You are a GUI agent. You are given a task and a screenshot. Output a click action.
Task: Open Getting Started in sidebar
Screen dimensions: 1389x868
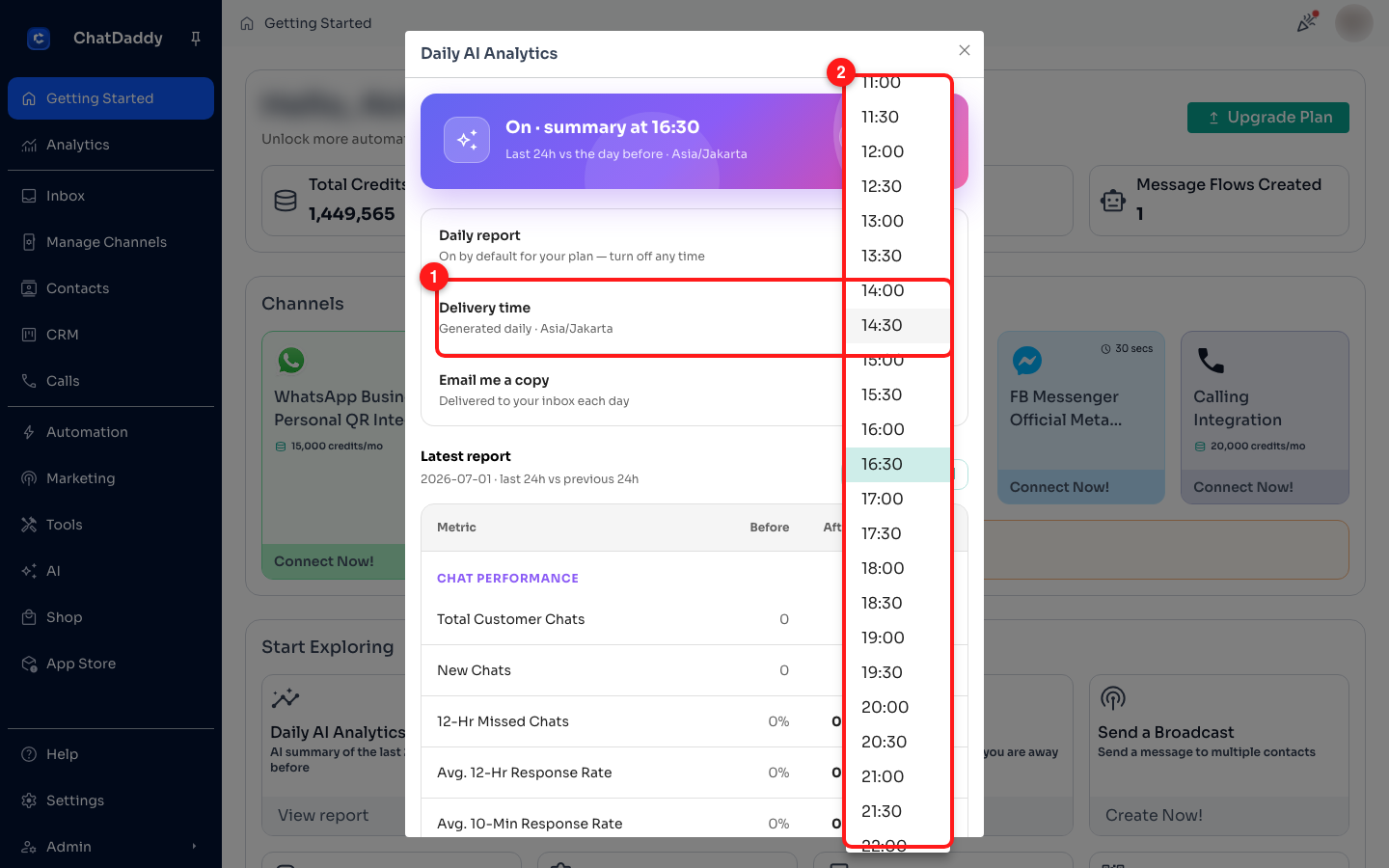[x=111, y=98]
